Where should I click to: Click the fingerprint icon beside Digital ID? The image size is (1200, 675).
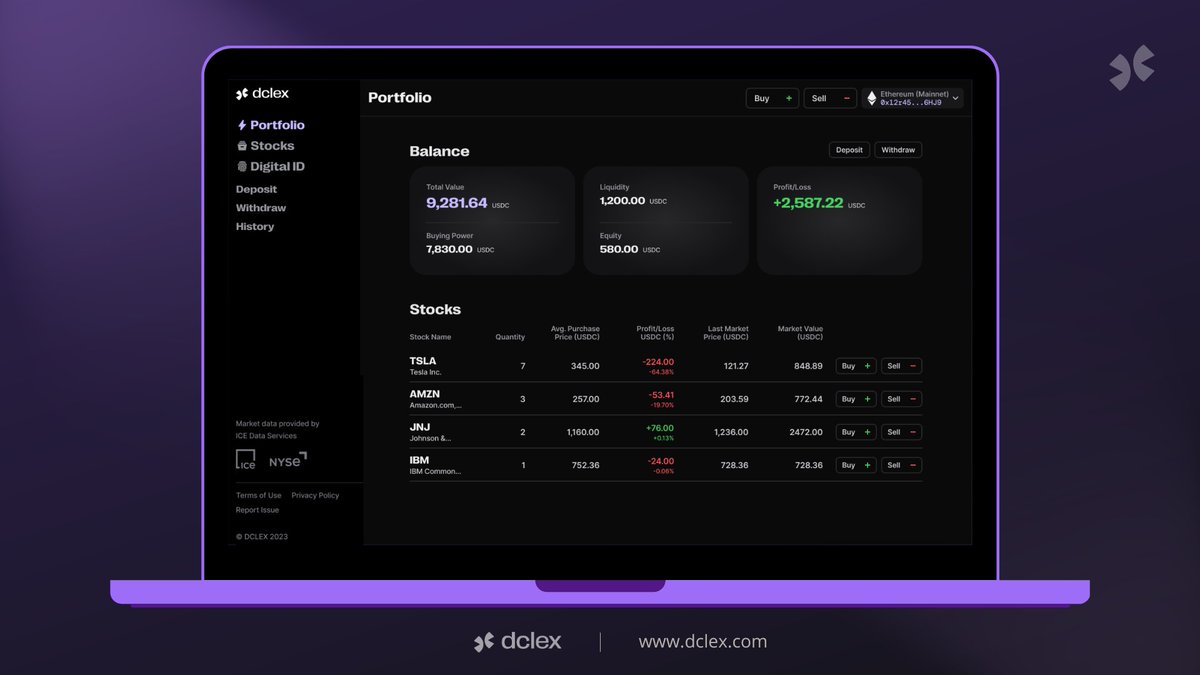pos(242,167)
